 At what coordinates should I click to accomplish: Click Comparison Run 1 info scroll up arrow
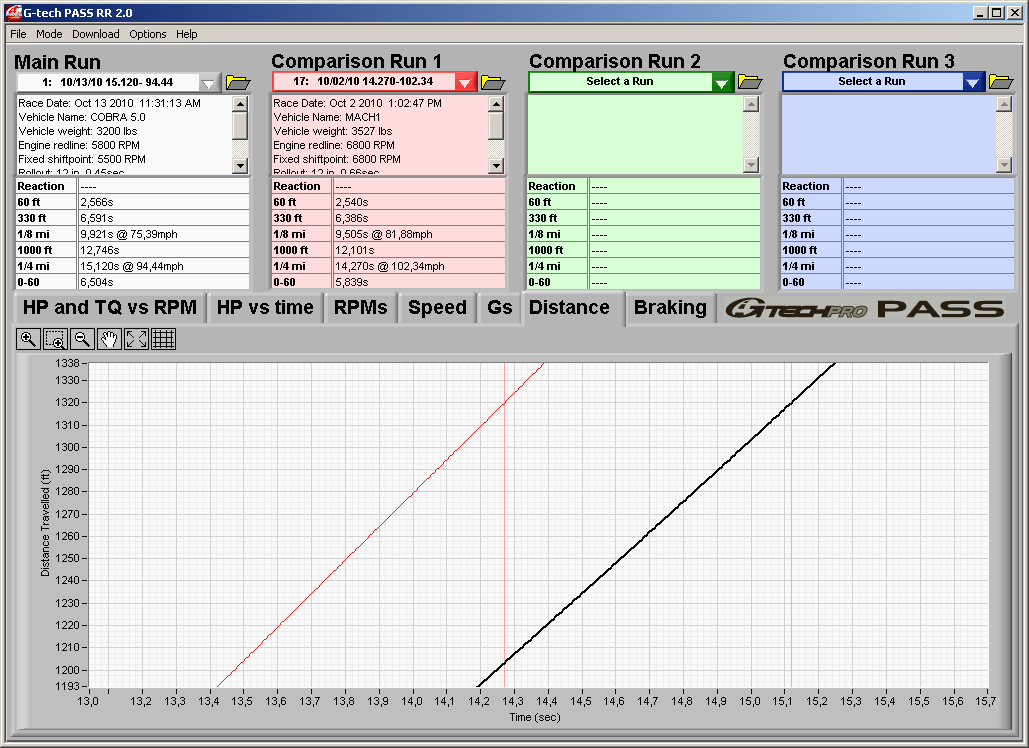tap(496, 104)
